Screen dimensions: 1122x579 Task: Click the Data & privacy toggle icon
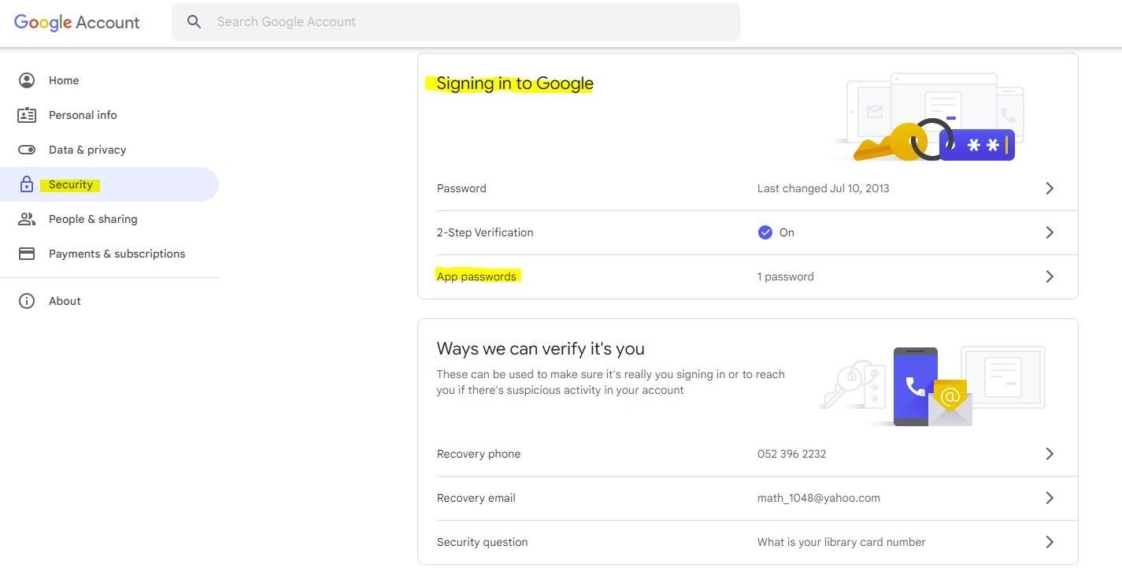pos(27,150)
